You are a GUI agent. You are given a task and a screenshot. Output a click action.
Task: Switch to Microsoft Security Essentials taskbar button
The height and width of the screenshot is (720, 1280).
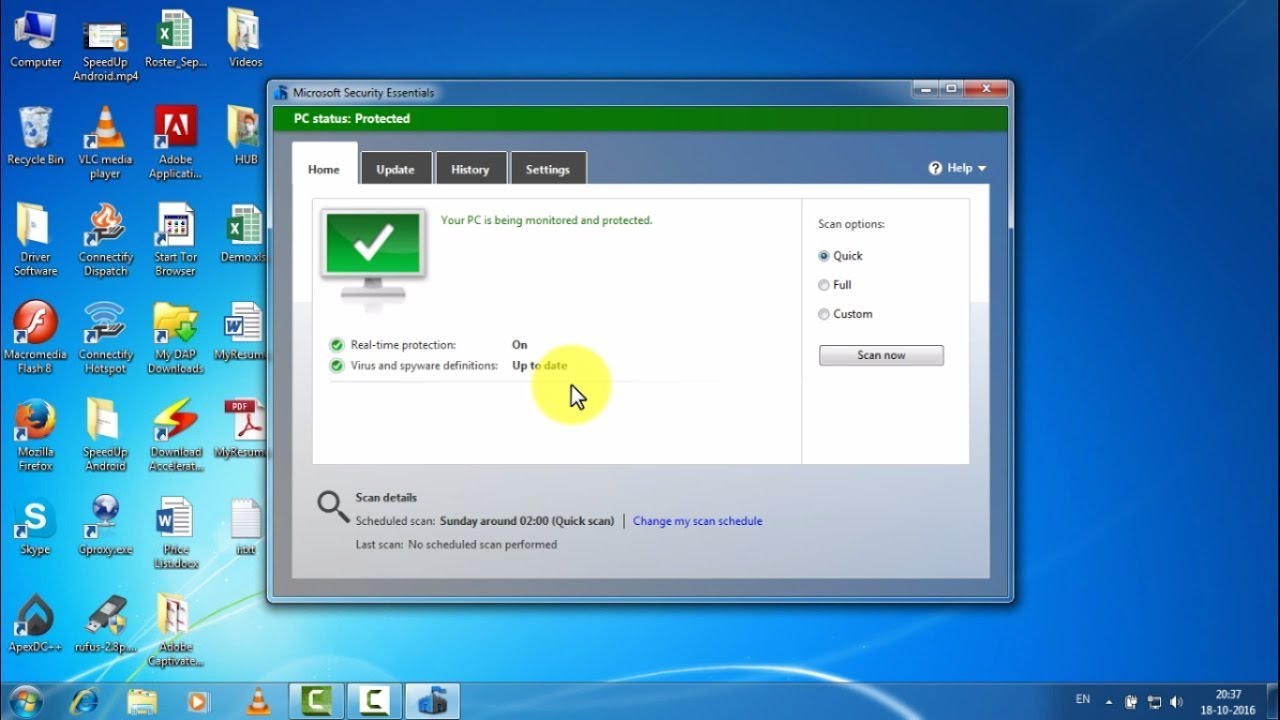pos(432,701)
